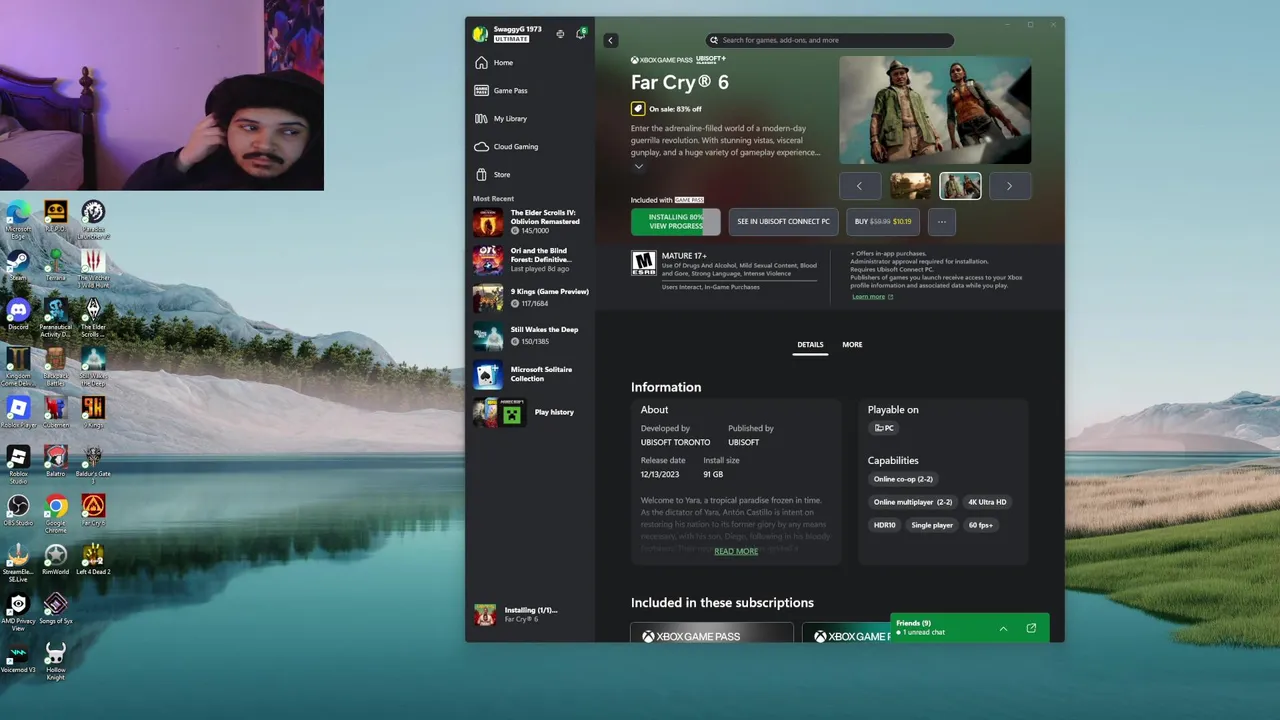Expand the Friends chat panel chevron
The height and width of the screenshot is (720, 1280).
click(1003, 629)
